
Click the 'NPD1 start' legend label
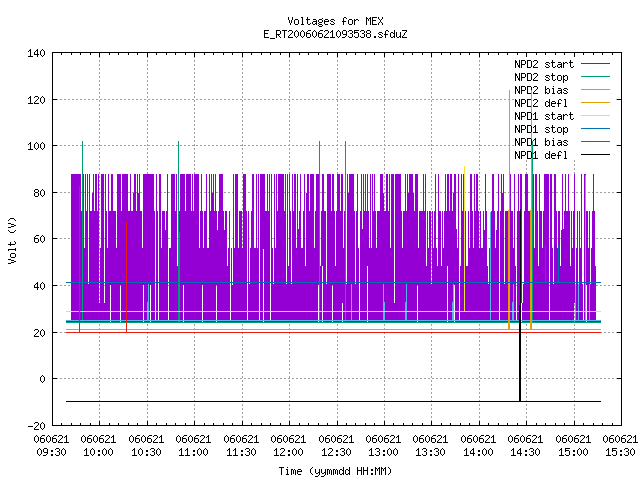click(544, 116)
